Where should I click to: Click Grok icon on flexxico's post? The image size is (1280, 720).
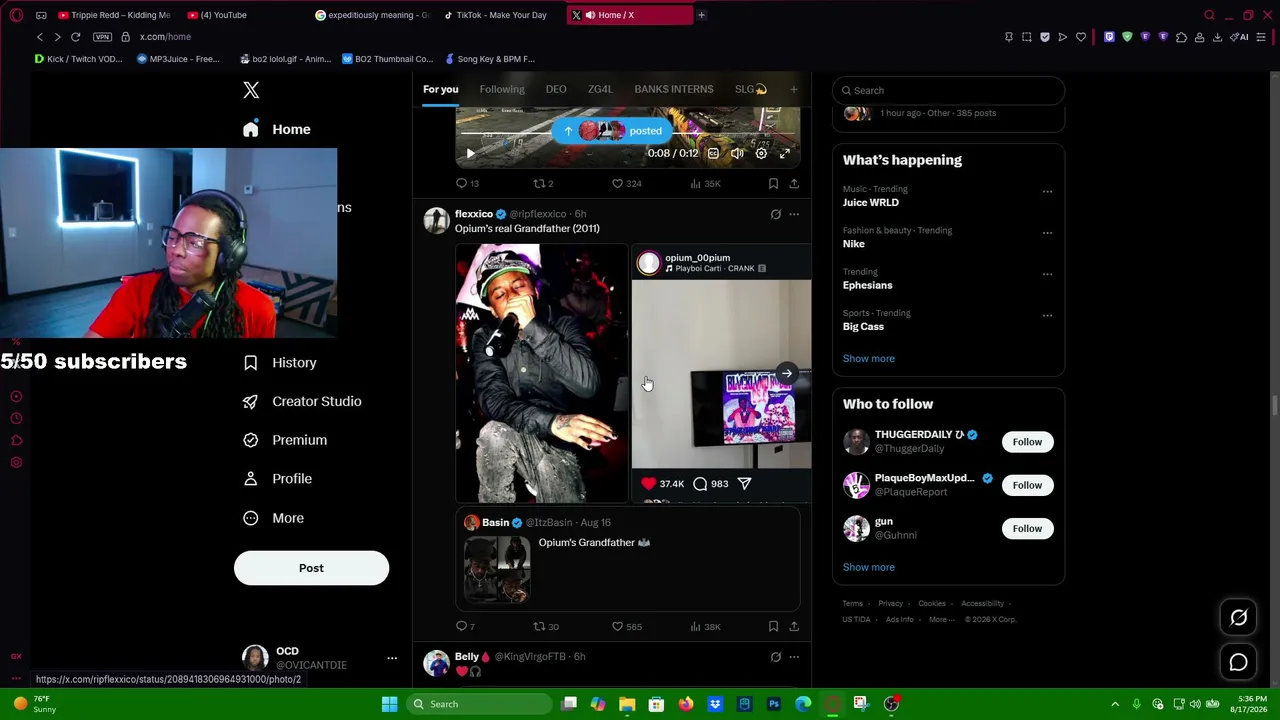775,214
